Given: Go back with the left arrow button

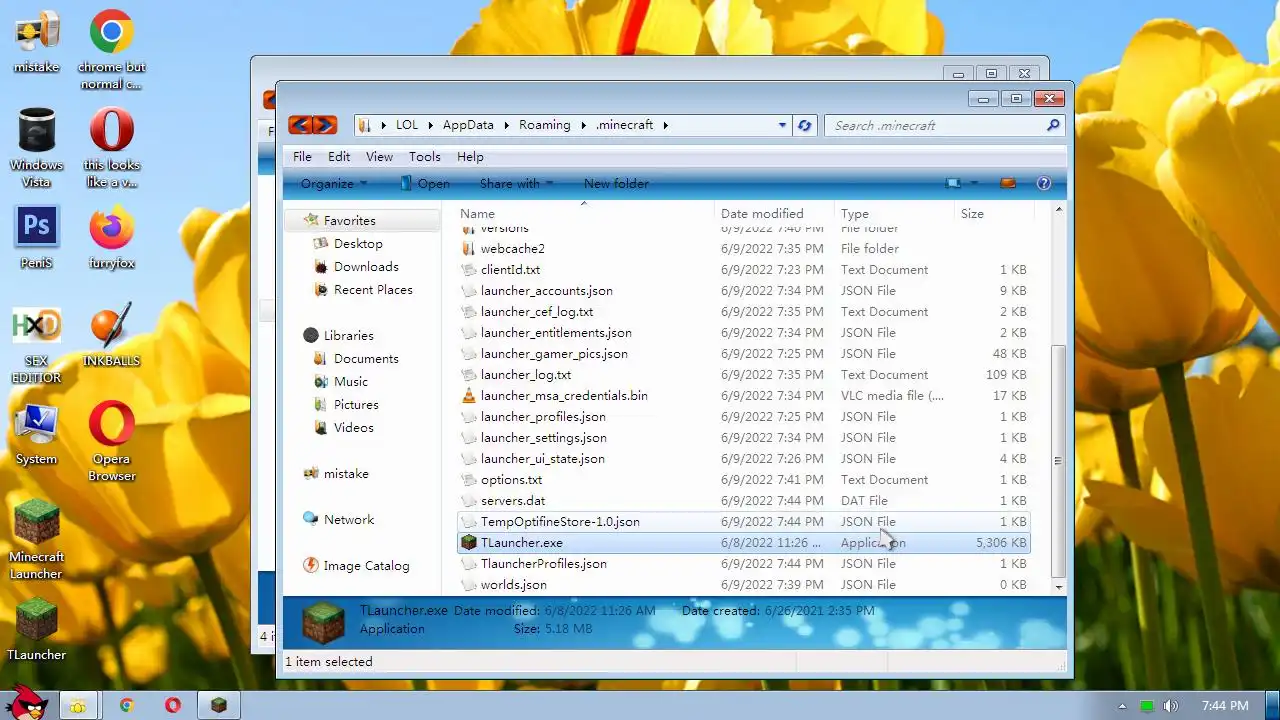Looking at the screenshot, I should point(300,125).
